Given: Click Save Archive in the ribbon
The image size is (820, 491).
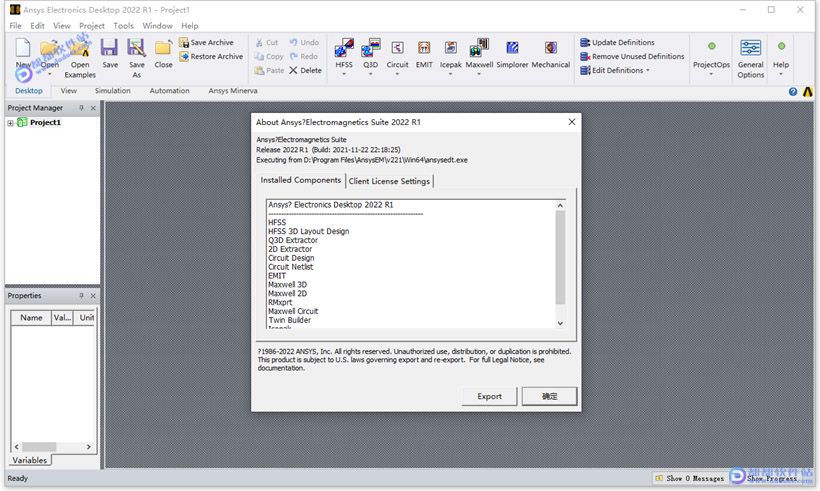Looking at the screenshot, I should coord(206,42).
